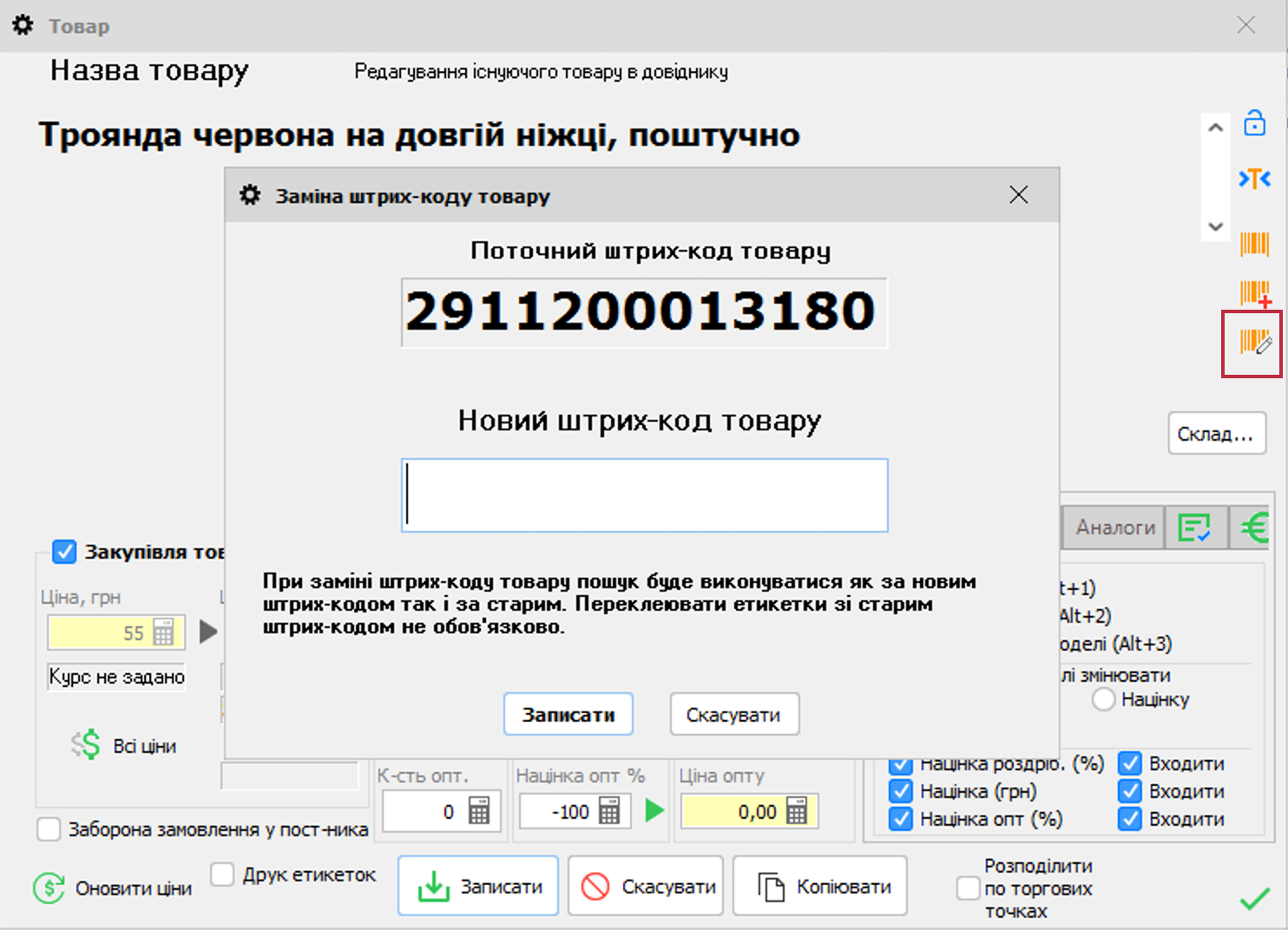Switch to the Аналоги tab
The height and width of the screenshot is (930, 1288).
1114,527
